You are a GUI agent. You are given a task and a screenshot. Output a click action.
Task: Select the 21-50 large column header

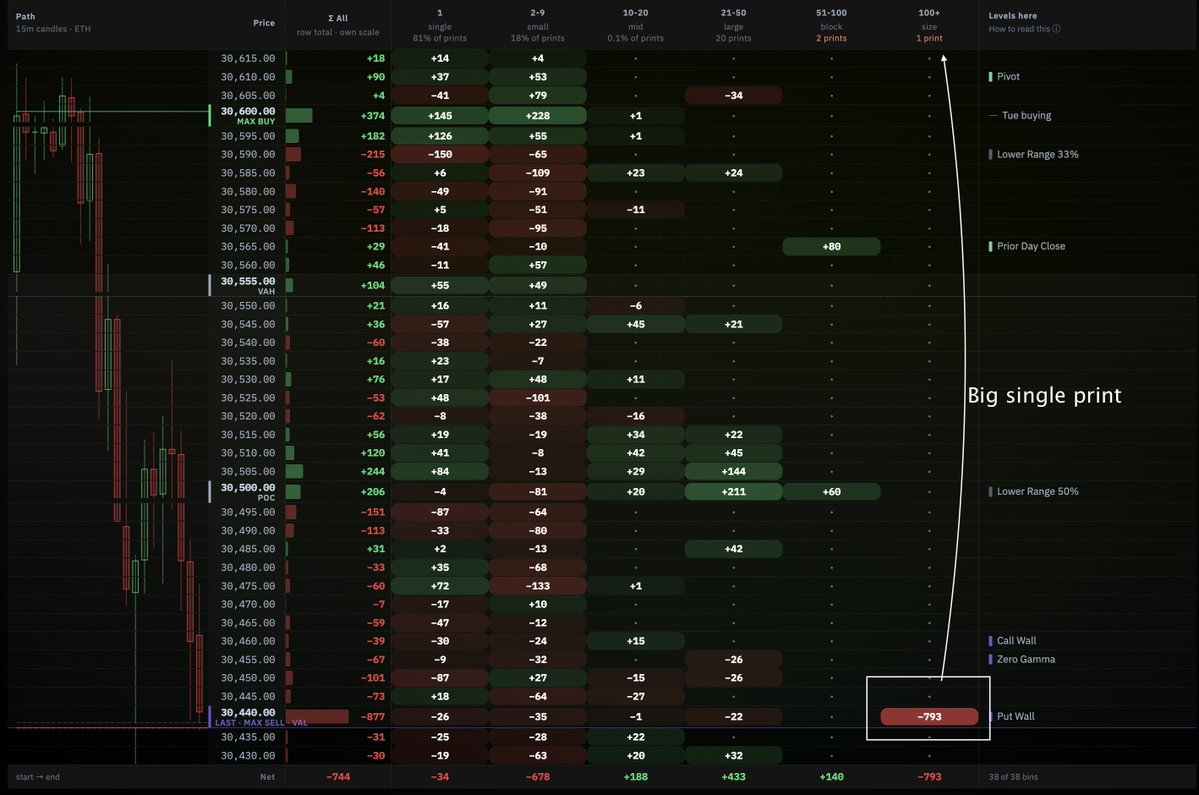[x=733, y=25]
